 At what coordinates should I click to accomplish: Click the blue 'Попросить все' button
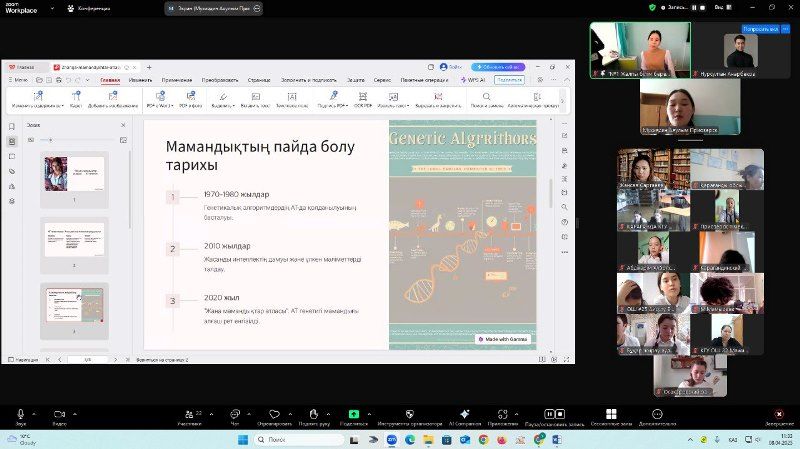click(759, 29)
